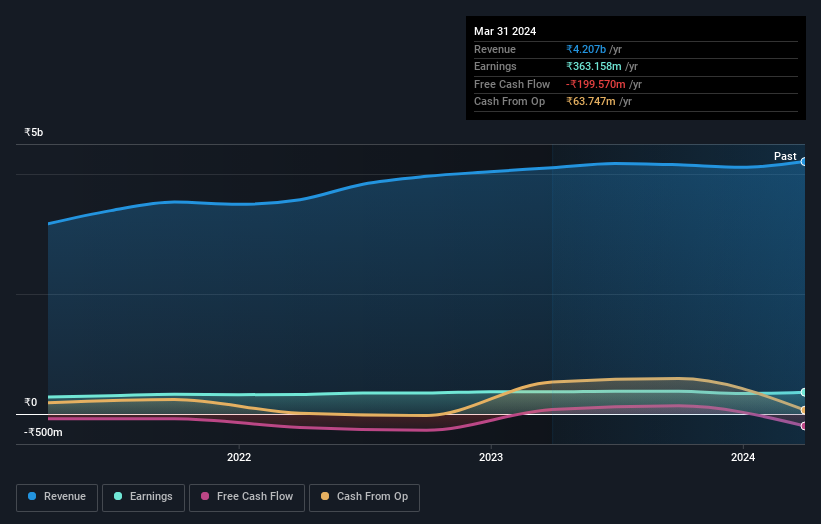The image size is (821, 524).
Task: Click the 2024 x-axis label
Action: point(743,457)
